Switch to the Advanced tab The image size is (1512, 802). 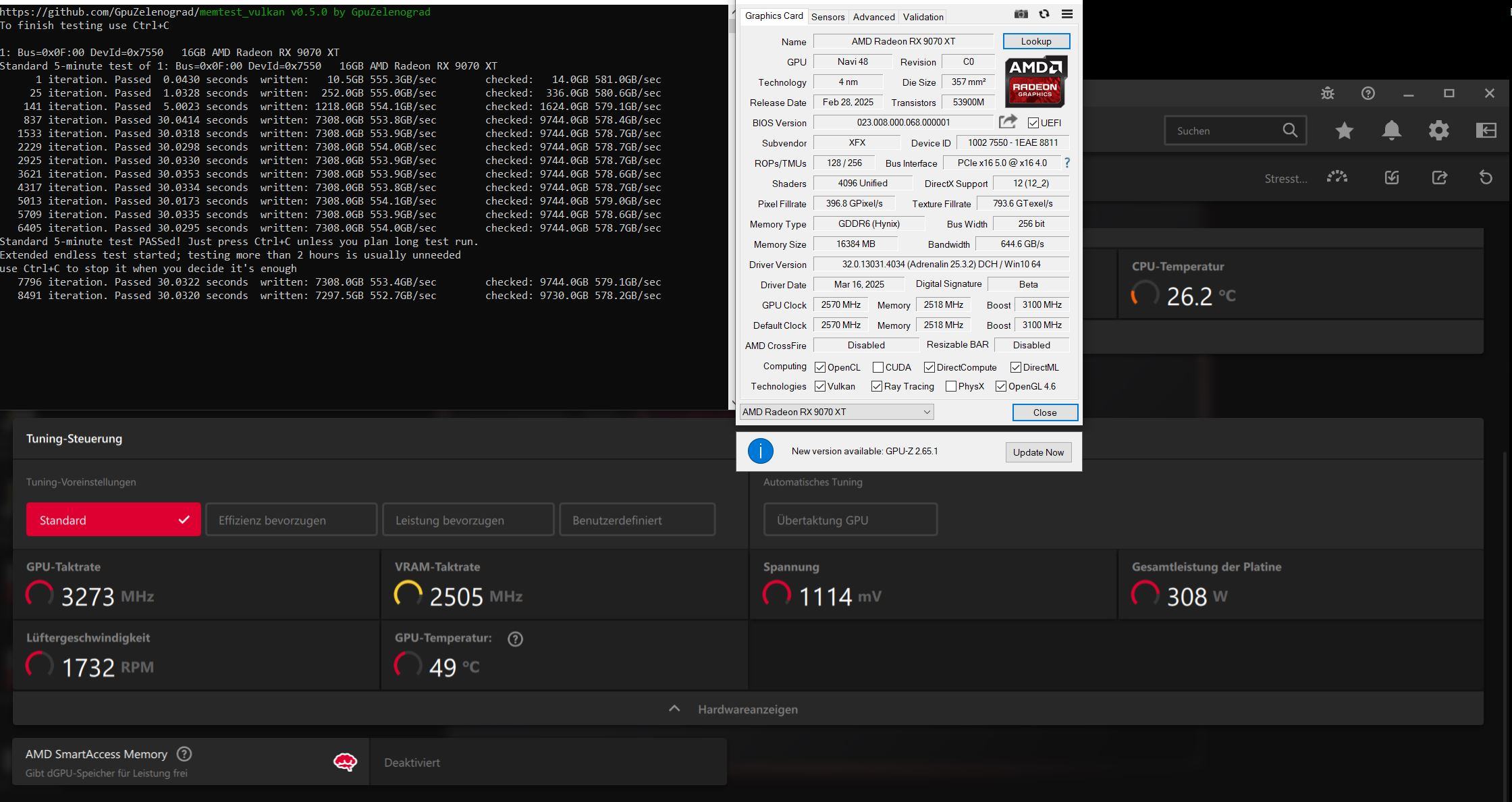(x=873, y=17)
